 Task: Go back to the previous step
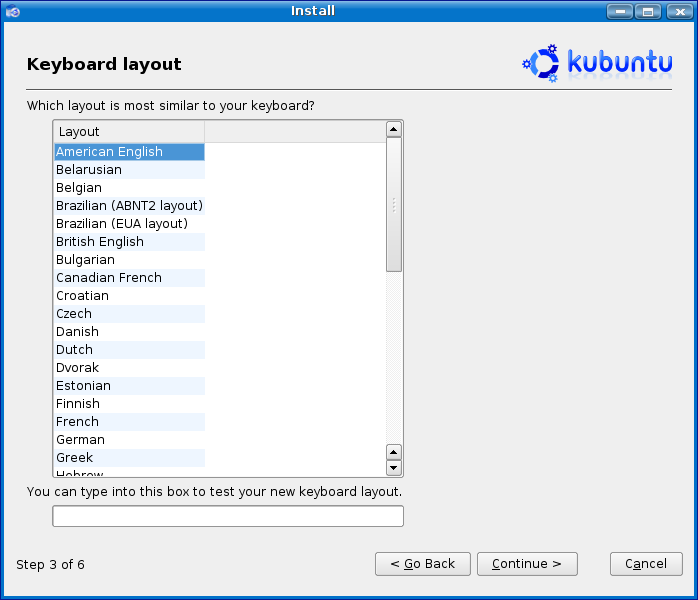pyautogui.click(x=422, y=564)
